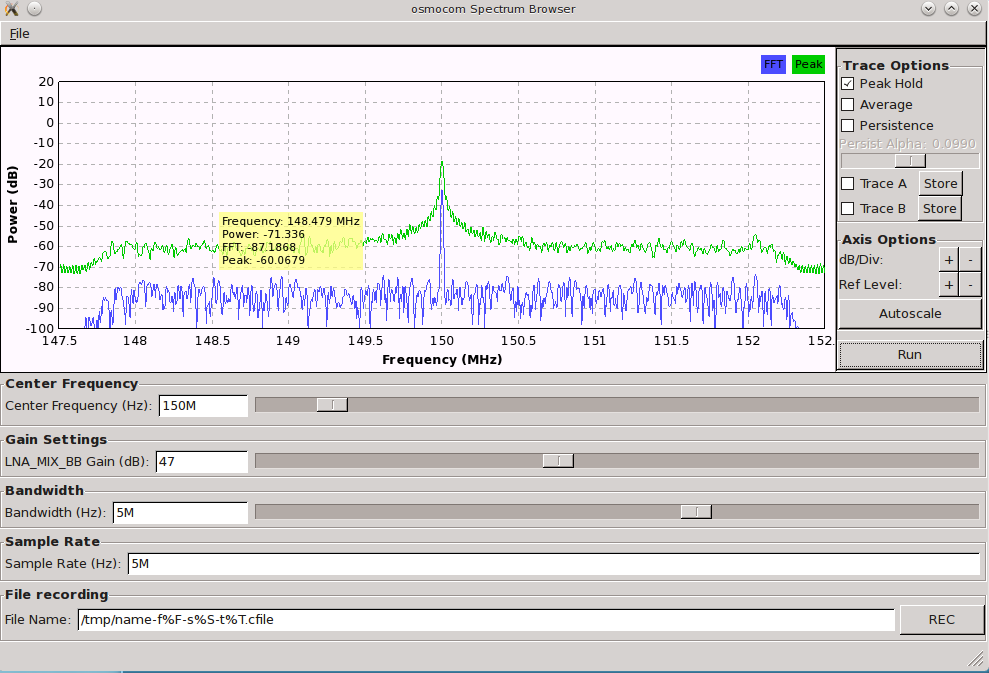Click the Center Frequency slider handle
The width and height of the screenshot is (989, 673).
[x=332, y=405]
